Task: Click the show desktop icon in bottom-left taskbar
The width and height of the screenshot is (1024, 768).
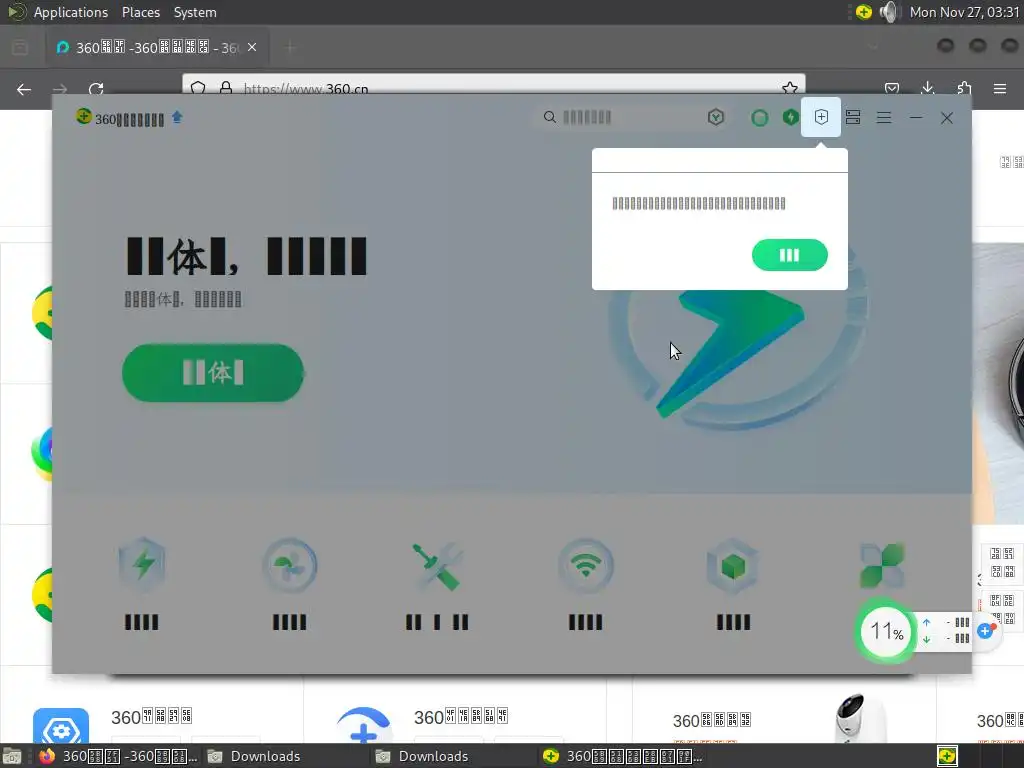Action: tap(12, 756)
